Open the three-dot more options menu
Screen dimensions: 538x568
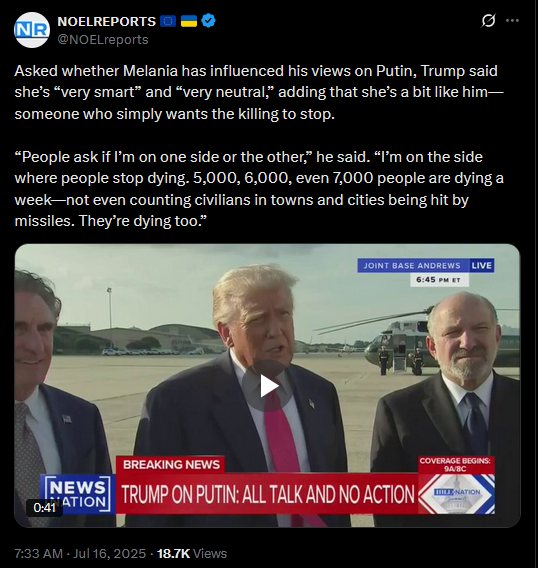(x=512, y=21)
